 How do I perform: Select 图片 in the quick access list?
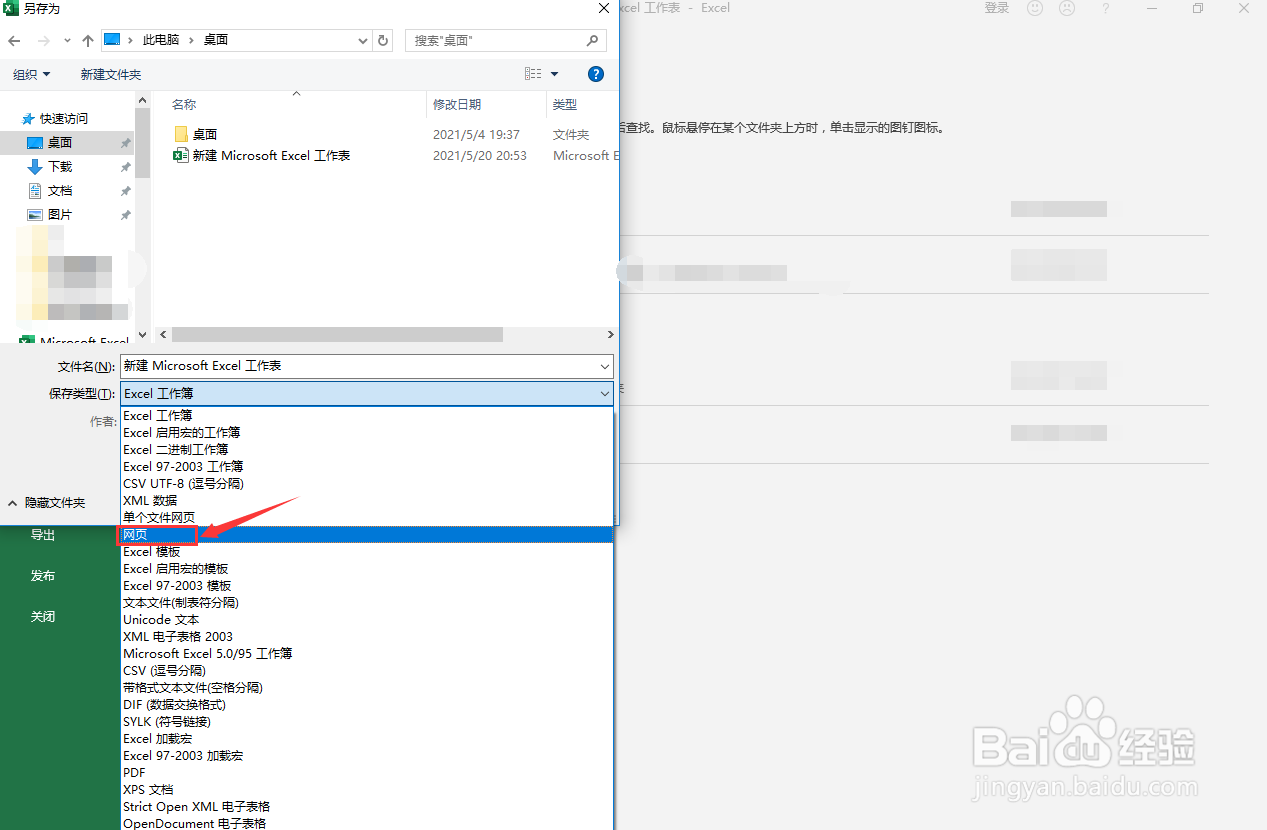pos(60,215)
